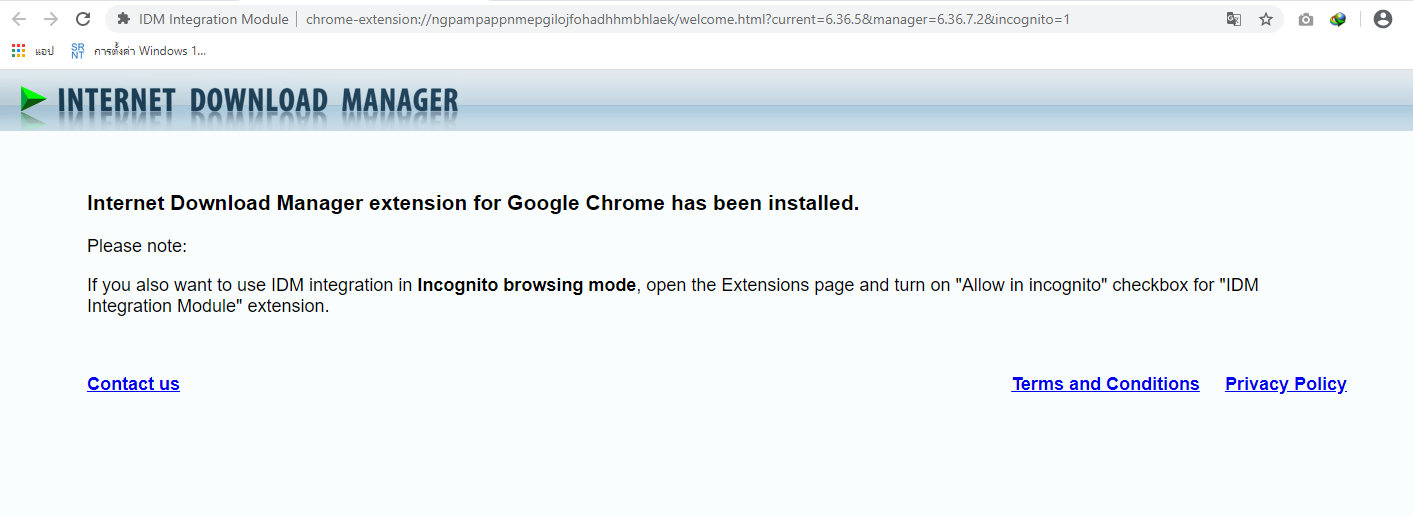Image resolution: width=1413 pixels, height=517 pixels.
Task: Click the green arrow IDM logo
Action: coord(33,101)
